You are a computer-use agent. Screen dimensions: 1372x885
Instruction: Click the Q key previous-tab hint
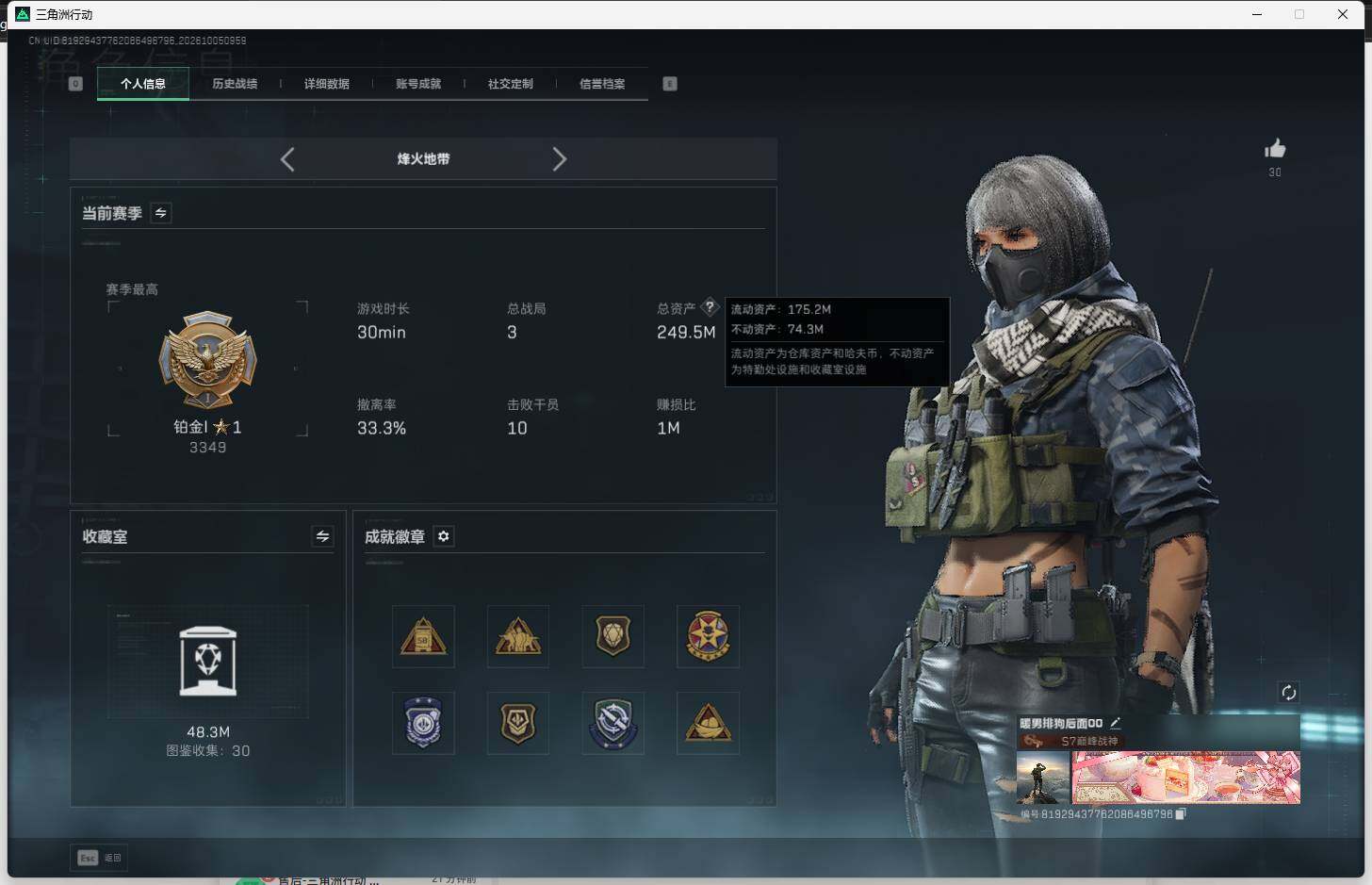point(76,84)
